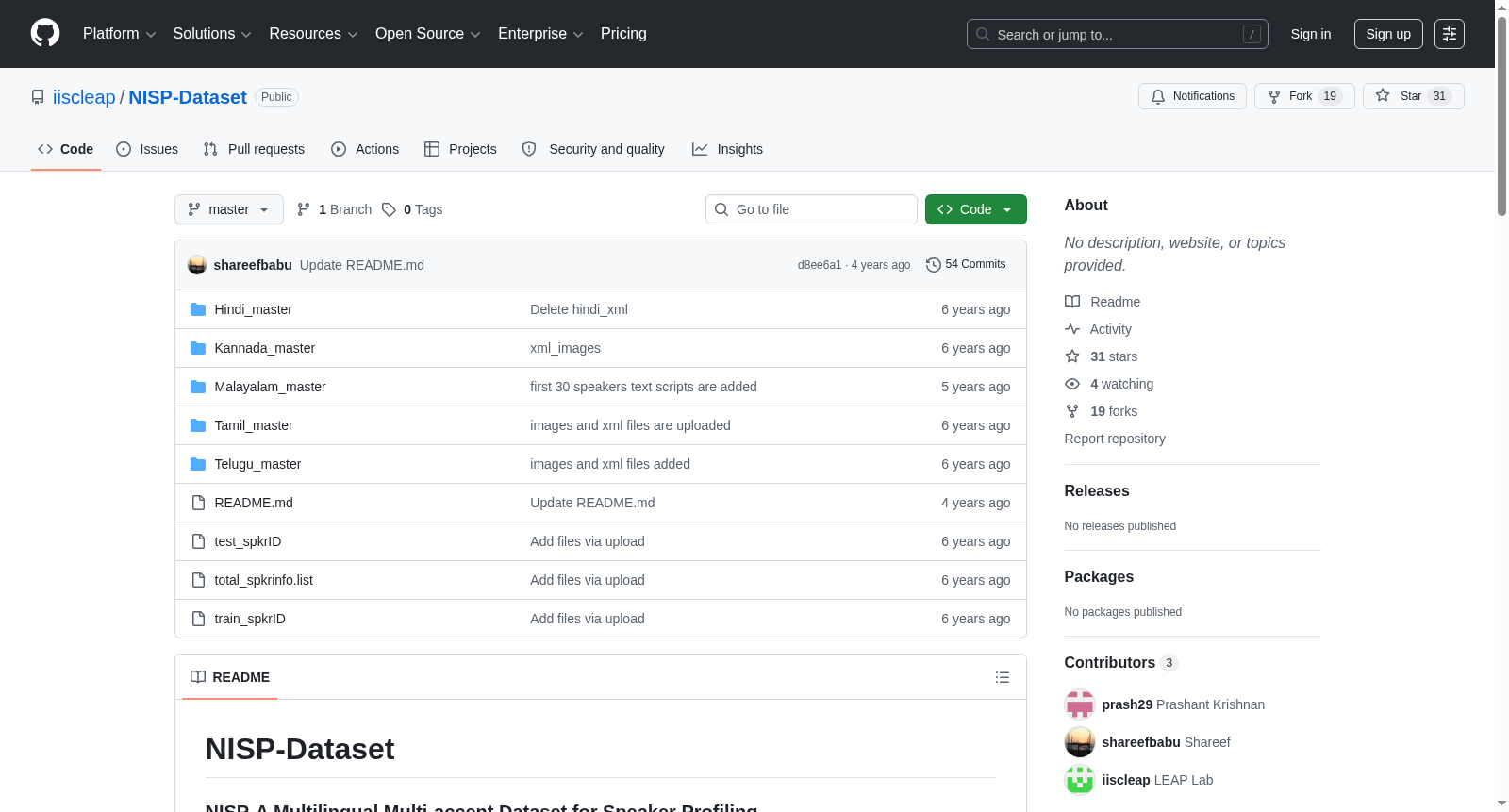Click the test_spkrID file icon
1509x812 pixels.
point(198,541)
